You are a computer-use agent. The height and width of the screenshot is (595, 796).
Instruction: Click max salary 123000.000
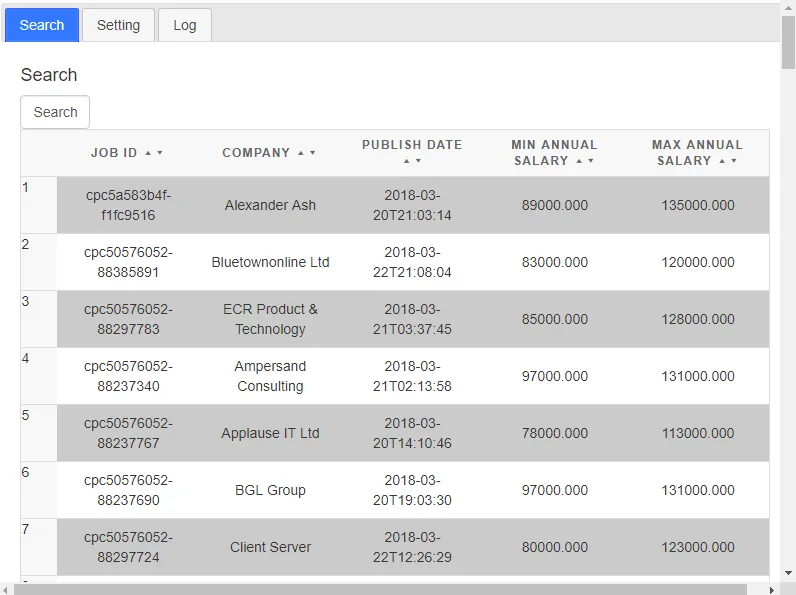(698, 547)
